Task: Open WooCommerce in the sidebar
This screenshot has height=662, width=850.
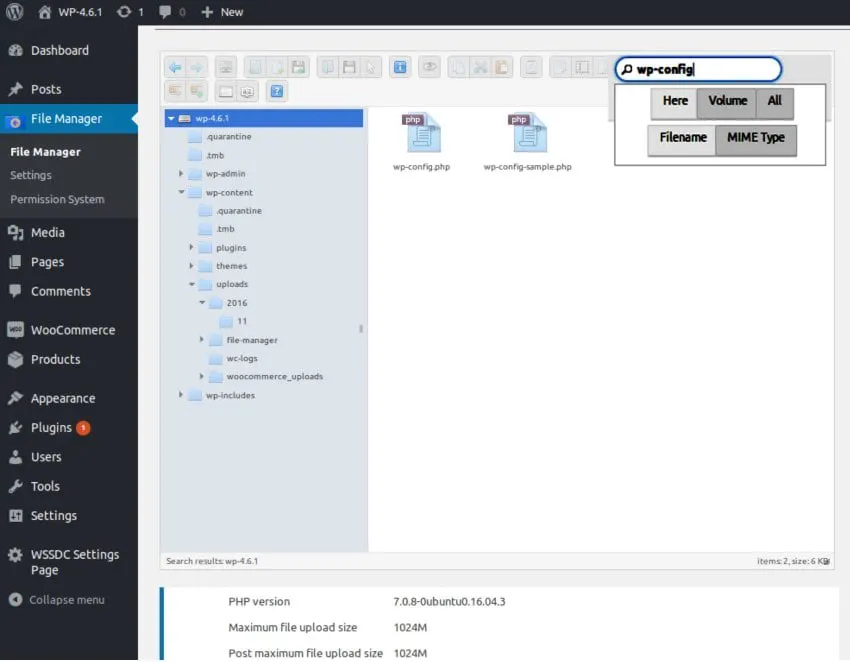Action: (x=69, y=330)
